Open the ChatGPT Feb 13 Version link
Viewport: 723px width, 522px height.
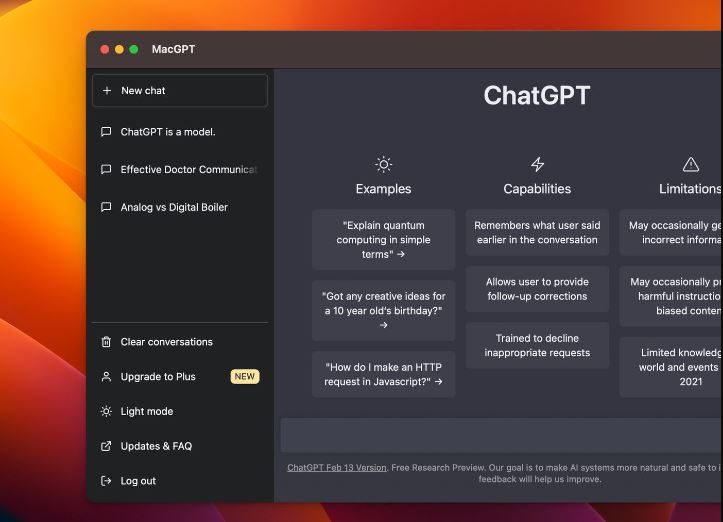[337, 468]
